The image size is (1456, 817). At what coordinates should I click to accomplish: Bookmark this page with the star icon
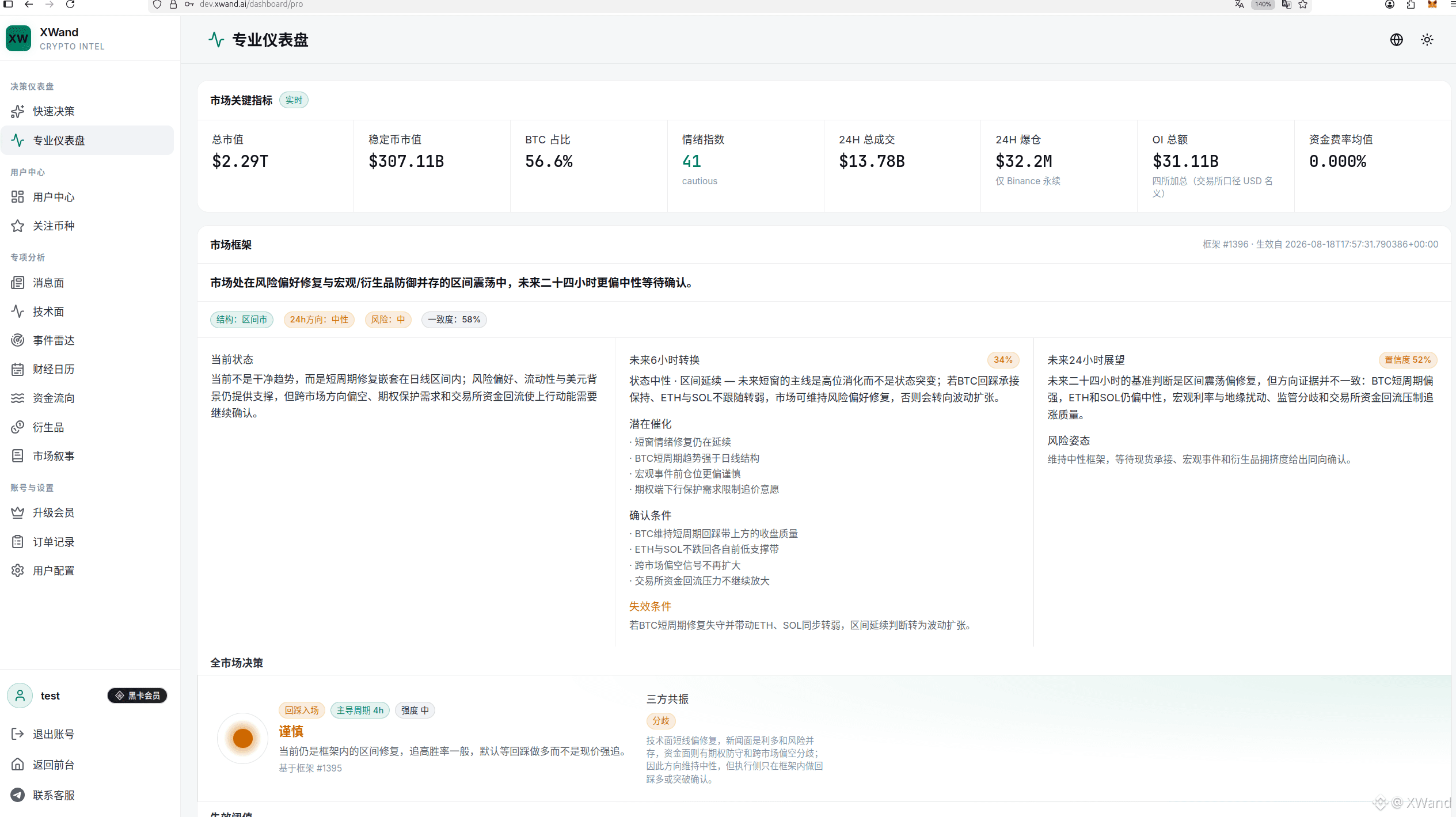point(1303,5)
